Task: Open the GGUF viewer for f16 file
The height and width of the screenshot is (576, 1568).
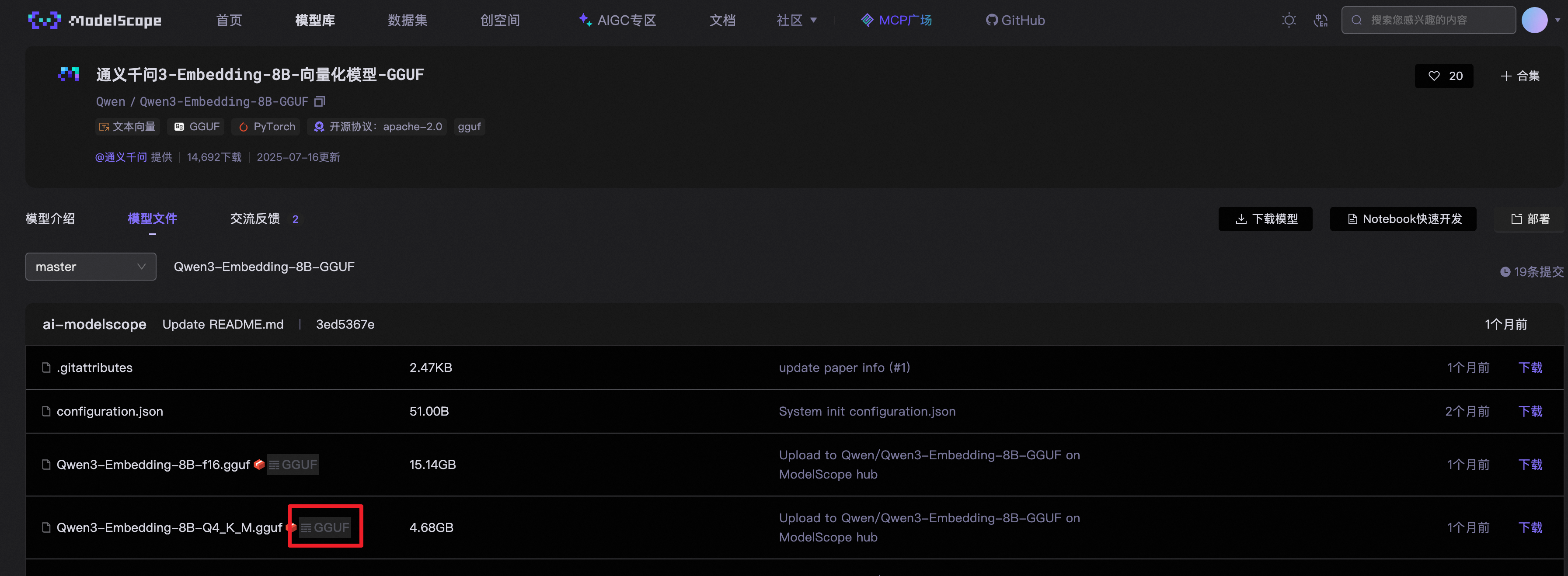Action: click(293, 465)
